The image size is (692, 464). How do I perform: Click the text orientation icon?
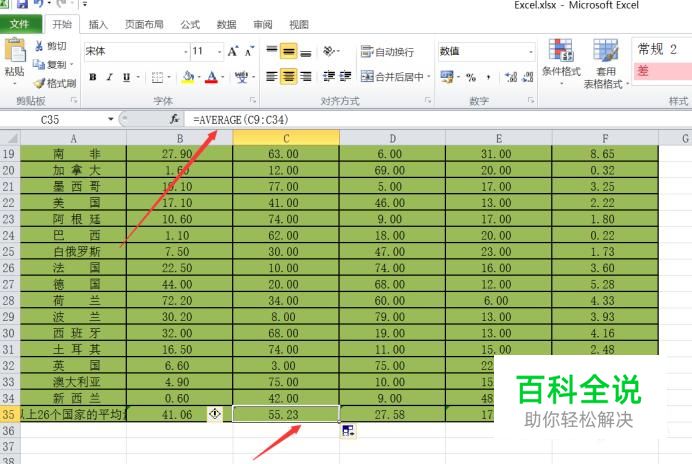329,51
